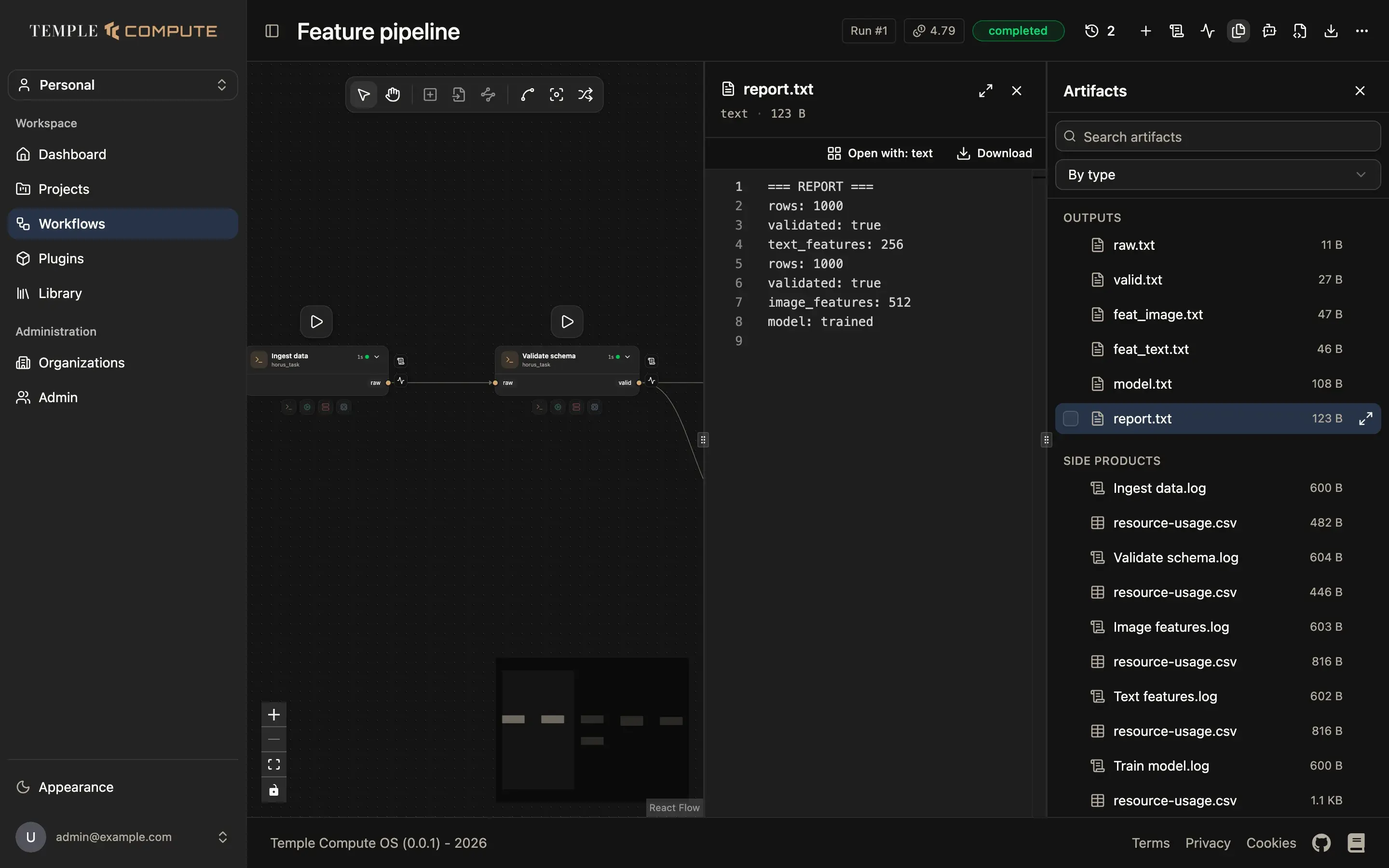Open the logs icon in header
1389x868 pixels.
[1177, 31]
